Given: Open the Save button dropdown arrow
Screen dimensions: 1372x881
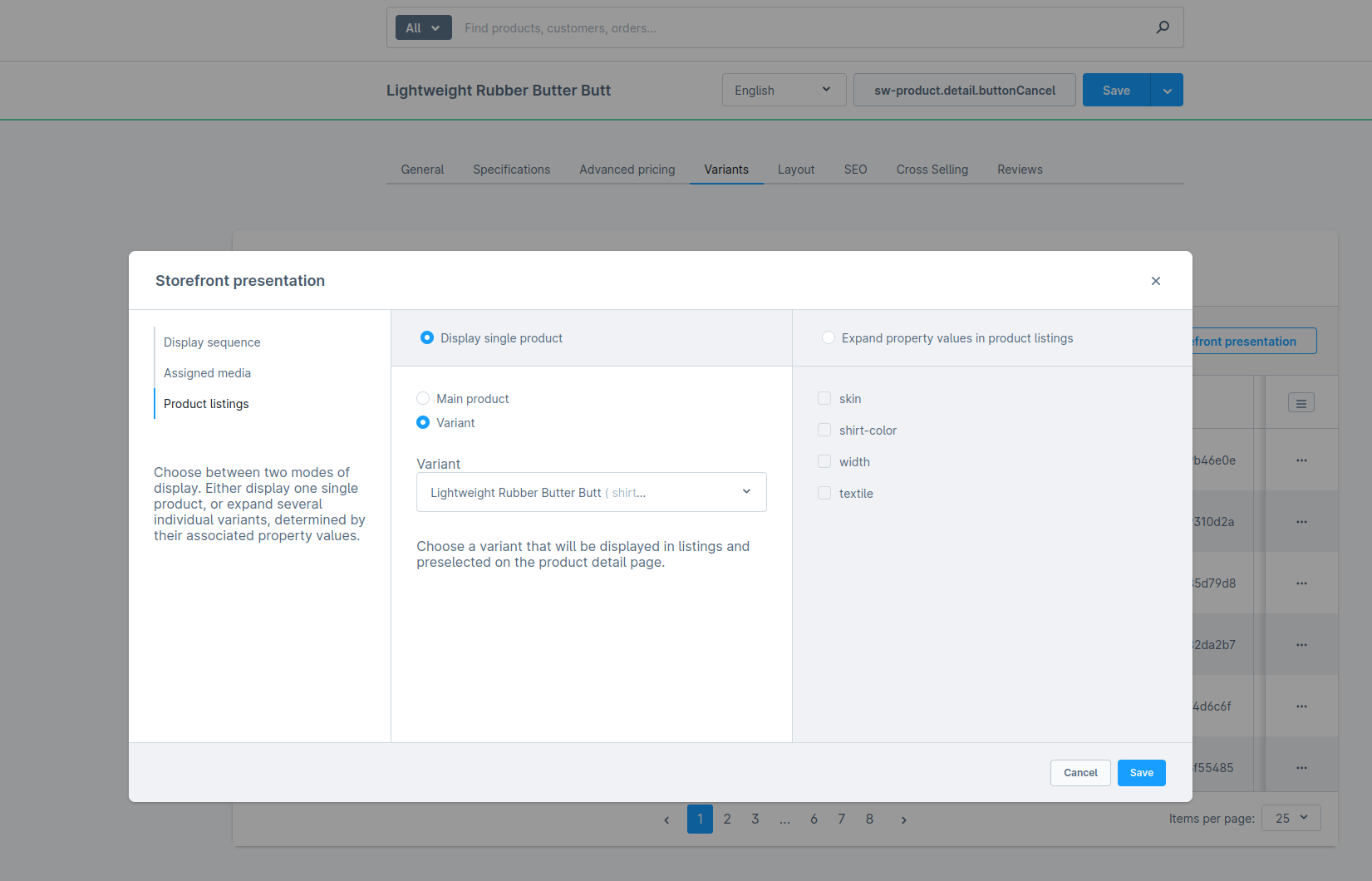Looking at the screenshot, I should [1167, 90].
